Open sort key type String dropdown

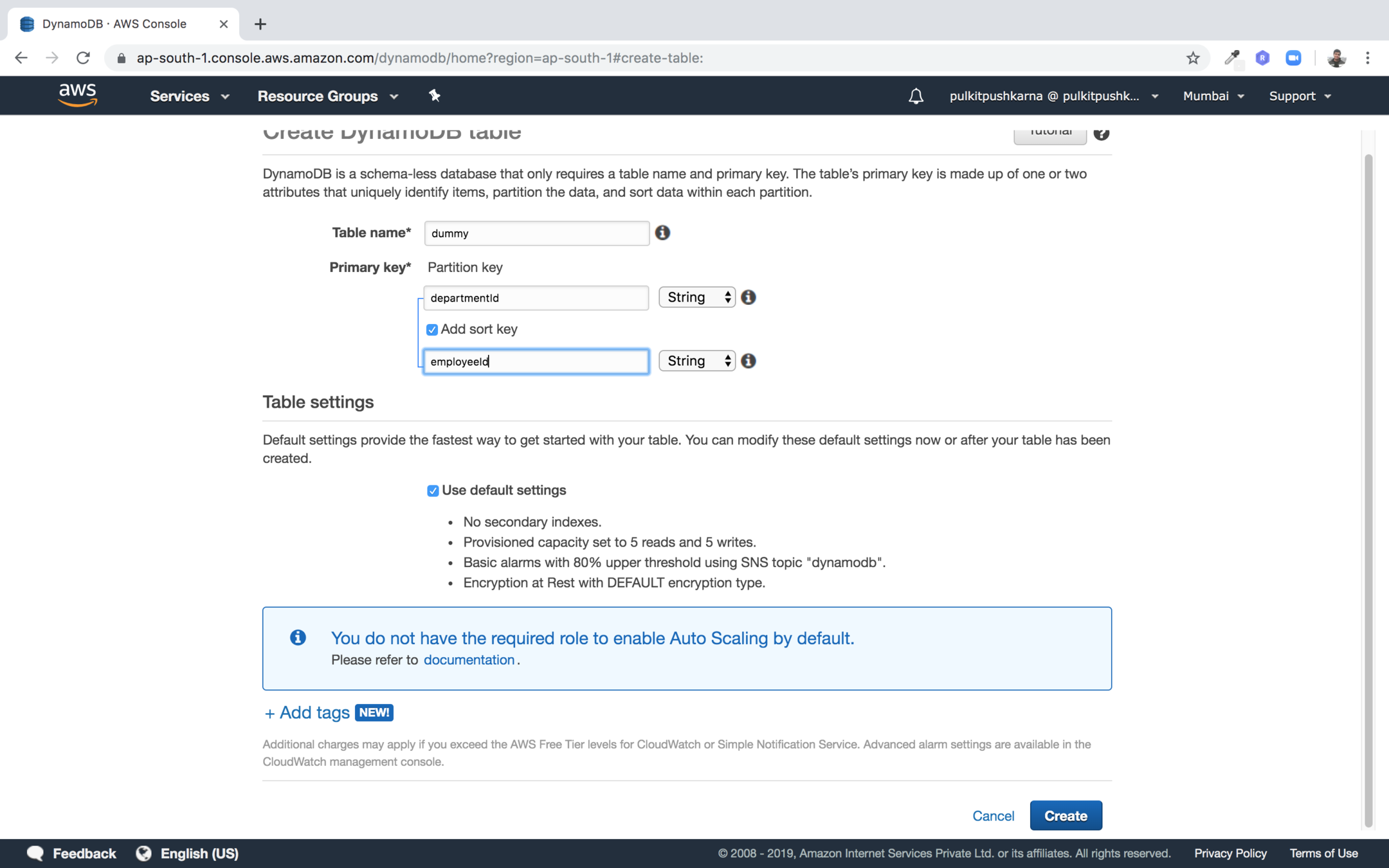pyautogui.click(x=697, y=361)
